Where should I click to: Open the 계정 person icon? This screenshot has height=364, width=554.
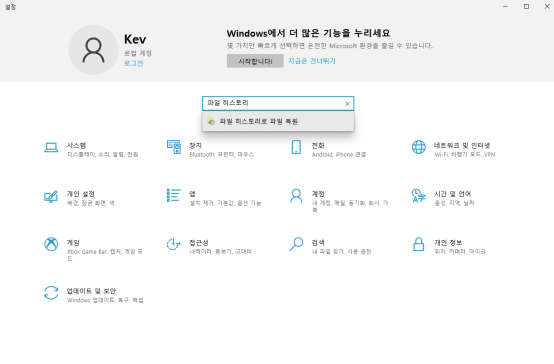296,195
